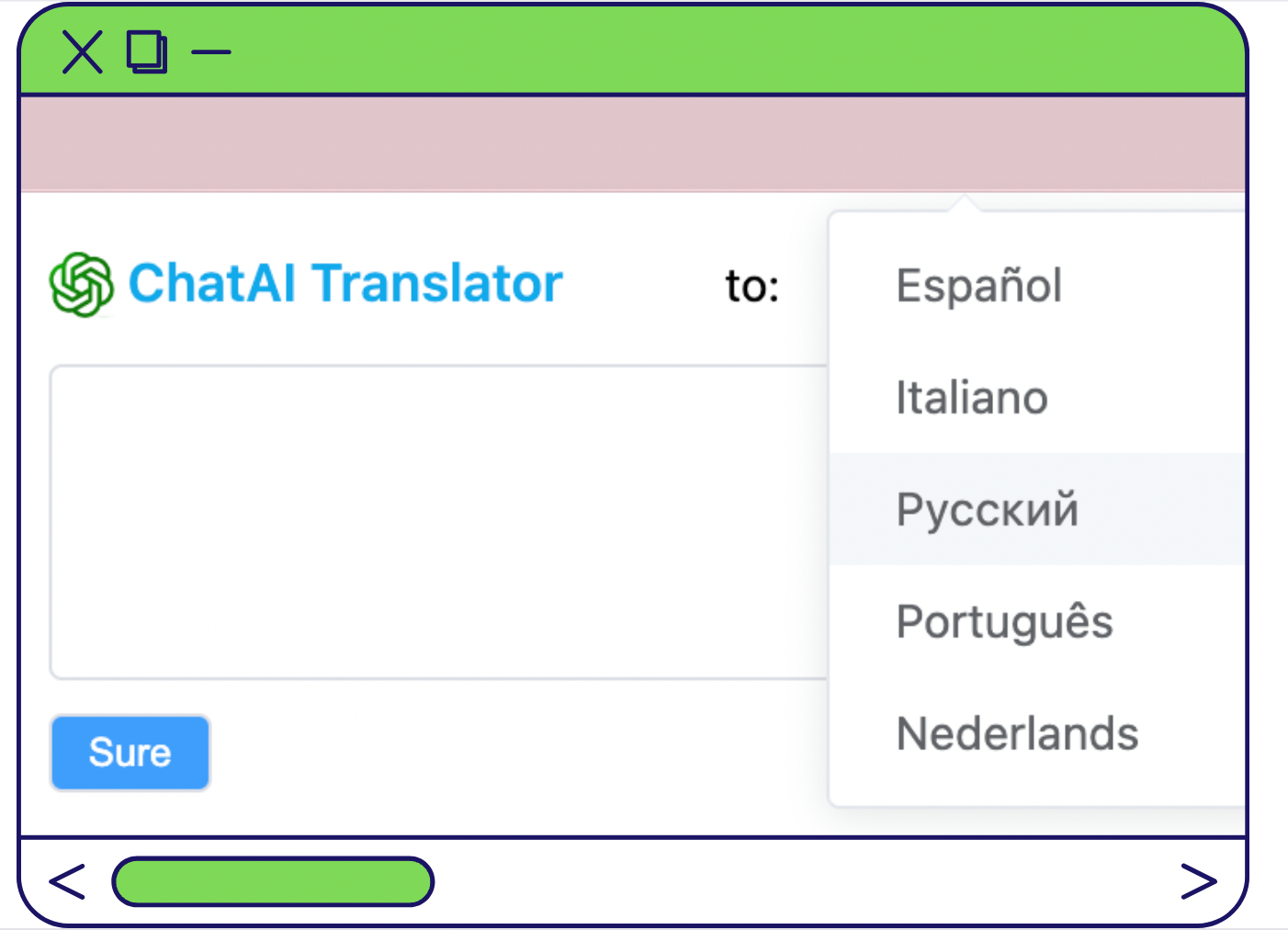Click the empty scrollbar track area

799,881
